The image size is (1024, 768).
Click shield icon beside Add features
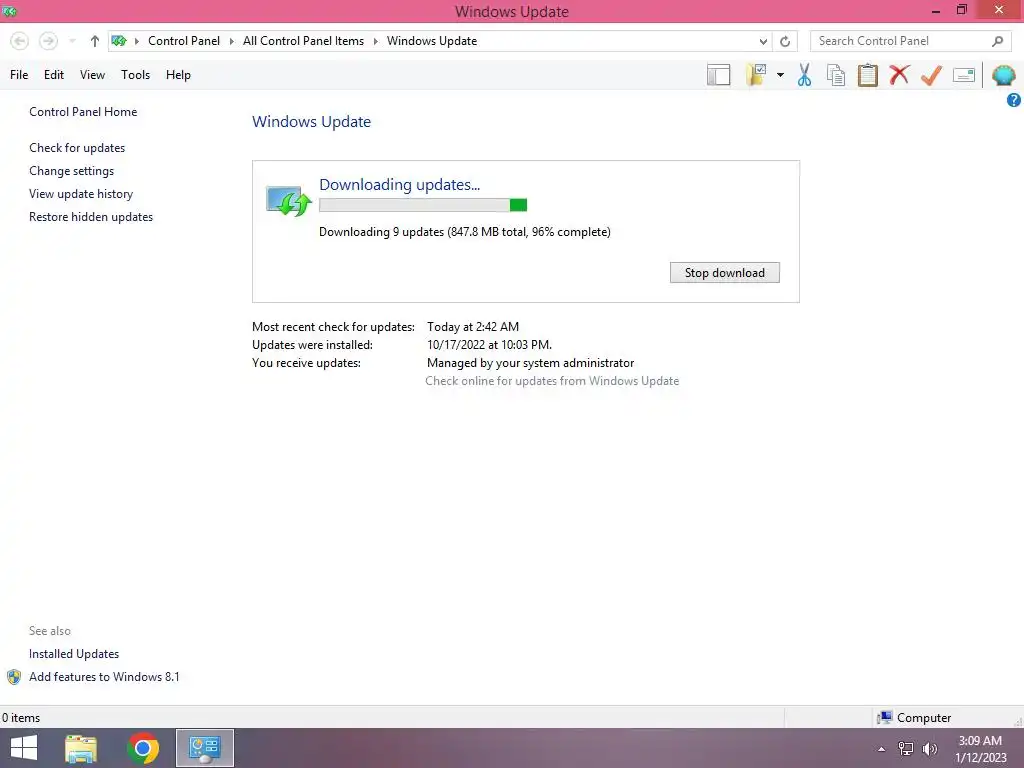[x=14, y=677]
